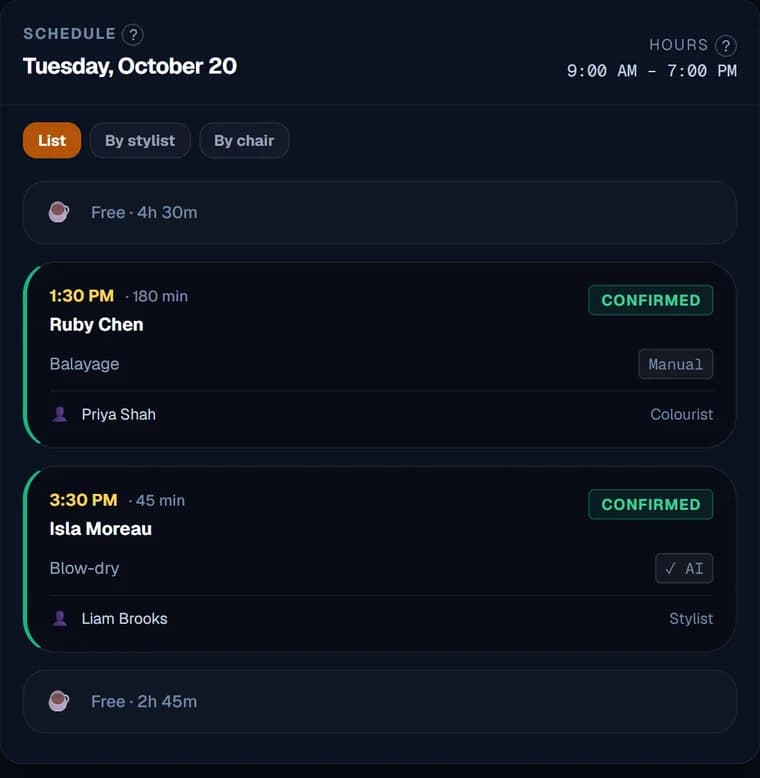Image resolution: width=760 pixels, height=778 pixels.
Task: Click the person icon beside Priya Shah
Action: point(60,414)
